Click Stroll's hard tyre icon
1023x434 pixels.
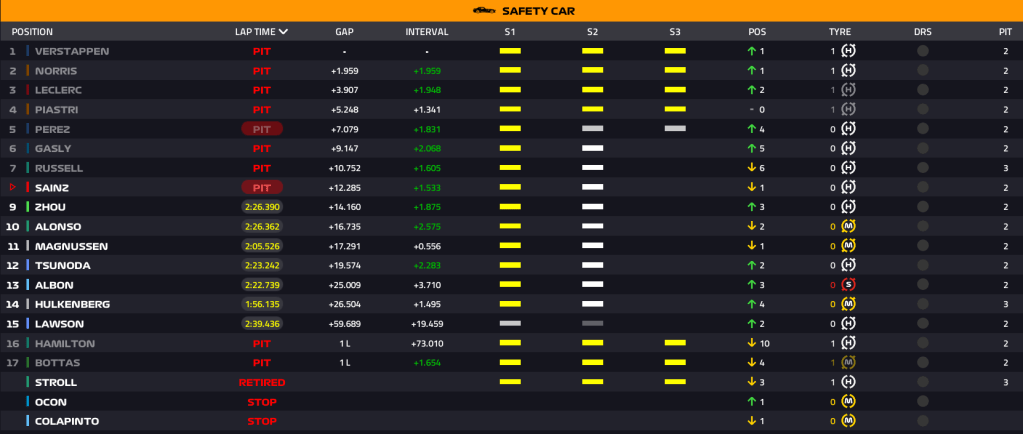(x=848, y=382)
